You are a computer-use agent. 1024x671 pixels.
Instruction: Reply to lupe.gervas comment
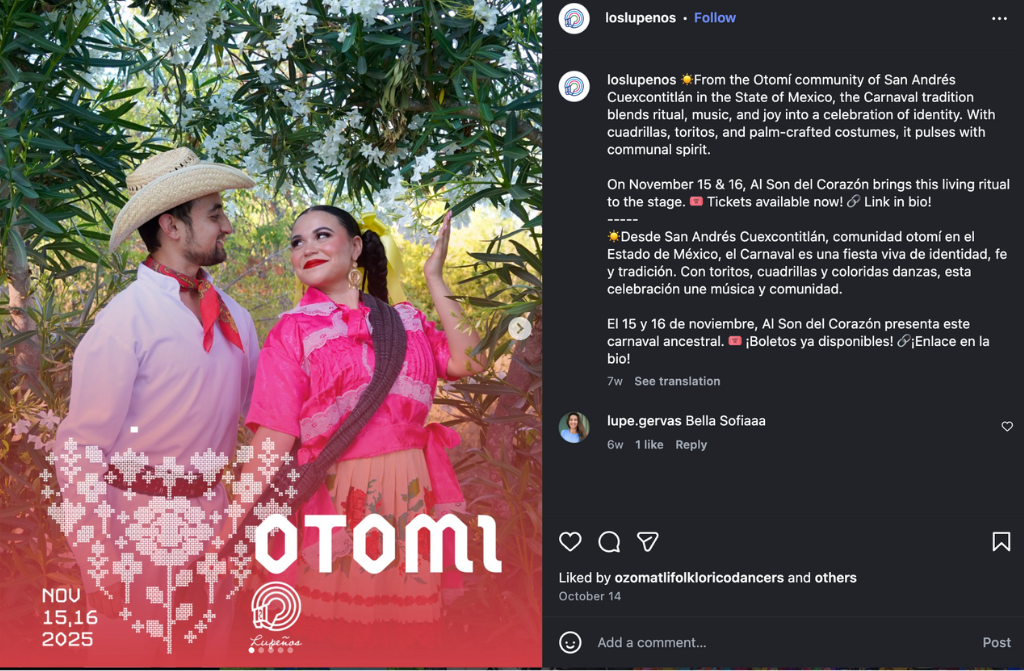coord(691,444)
